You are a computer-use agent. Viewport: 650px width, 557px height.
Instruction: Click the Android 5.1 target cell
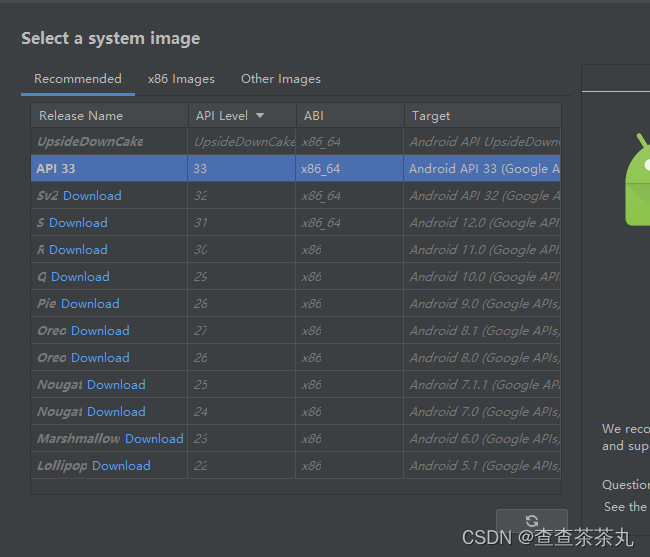[x=482, y=465]
